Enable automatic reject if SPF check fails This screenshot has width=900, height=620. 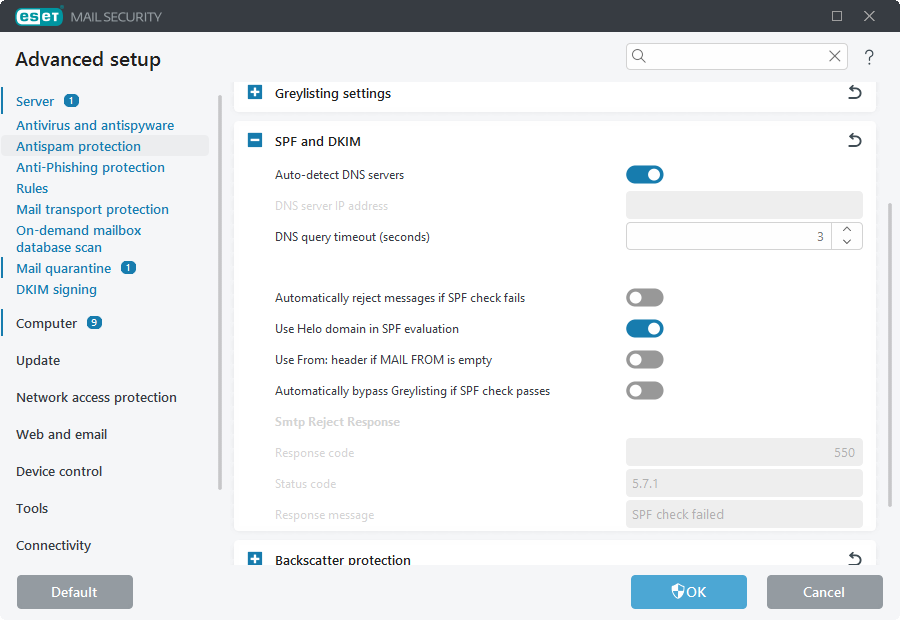[645, 298]
